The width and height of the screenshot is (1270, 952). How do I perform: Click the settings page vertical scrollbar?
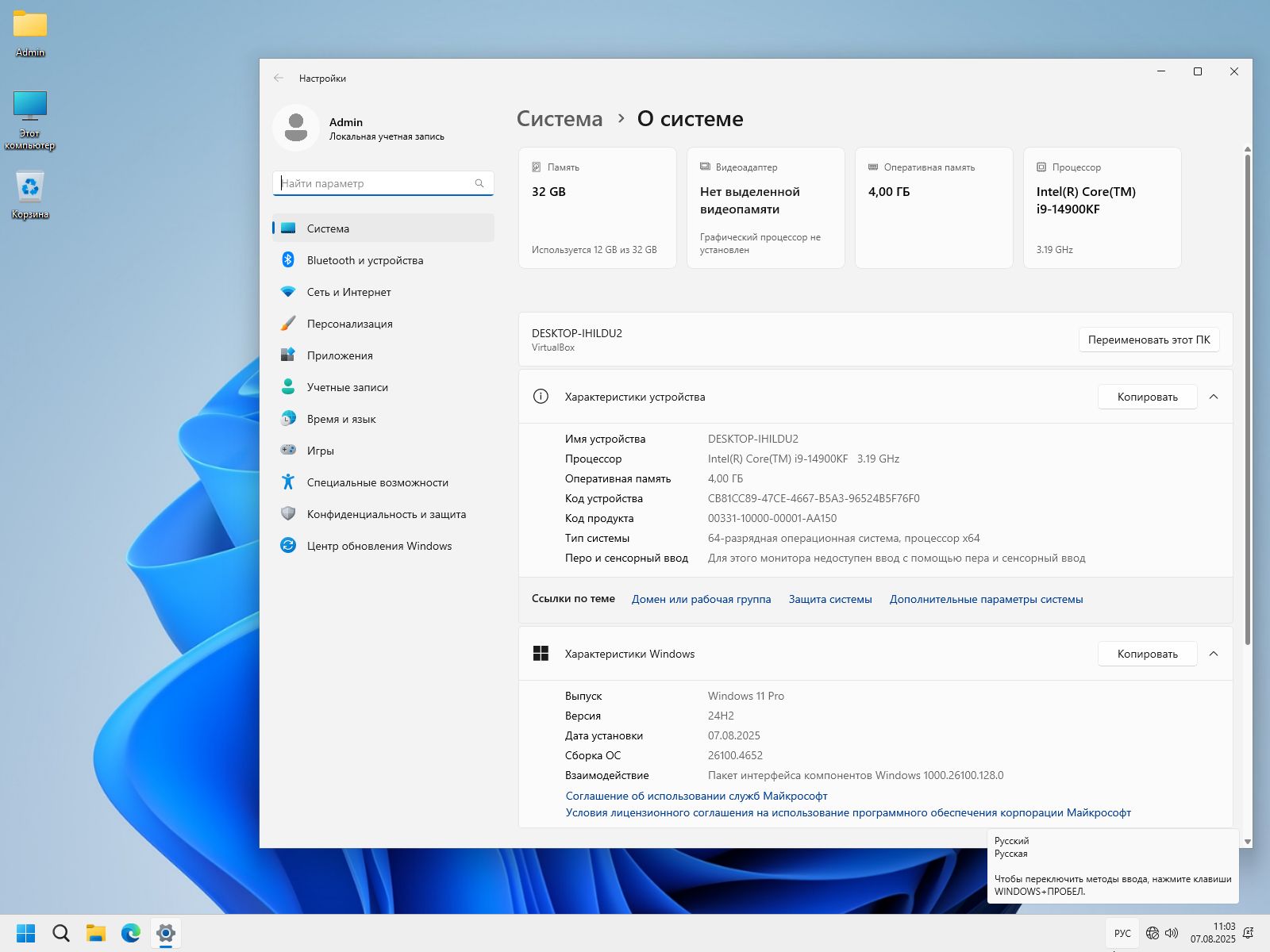tap(1247, 399)
